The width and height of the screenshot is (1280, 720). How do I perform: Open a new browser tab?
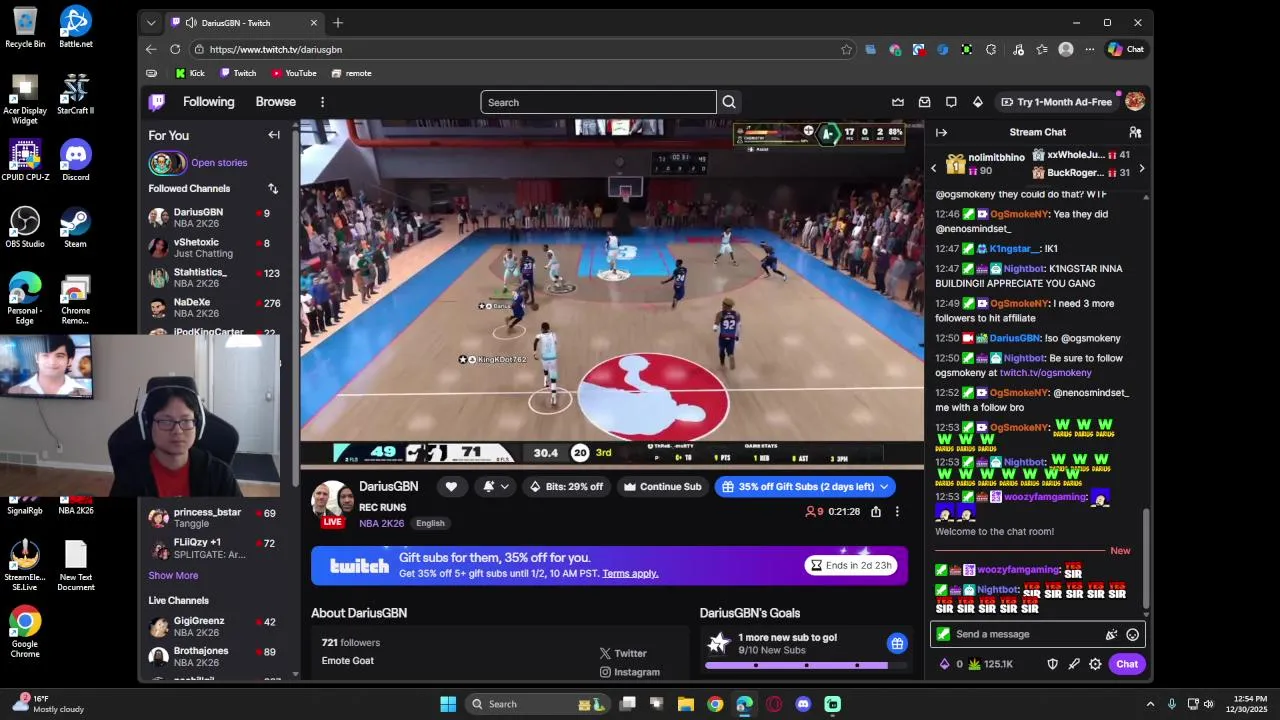click(338, 22)
